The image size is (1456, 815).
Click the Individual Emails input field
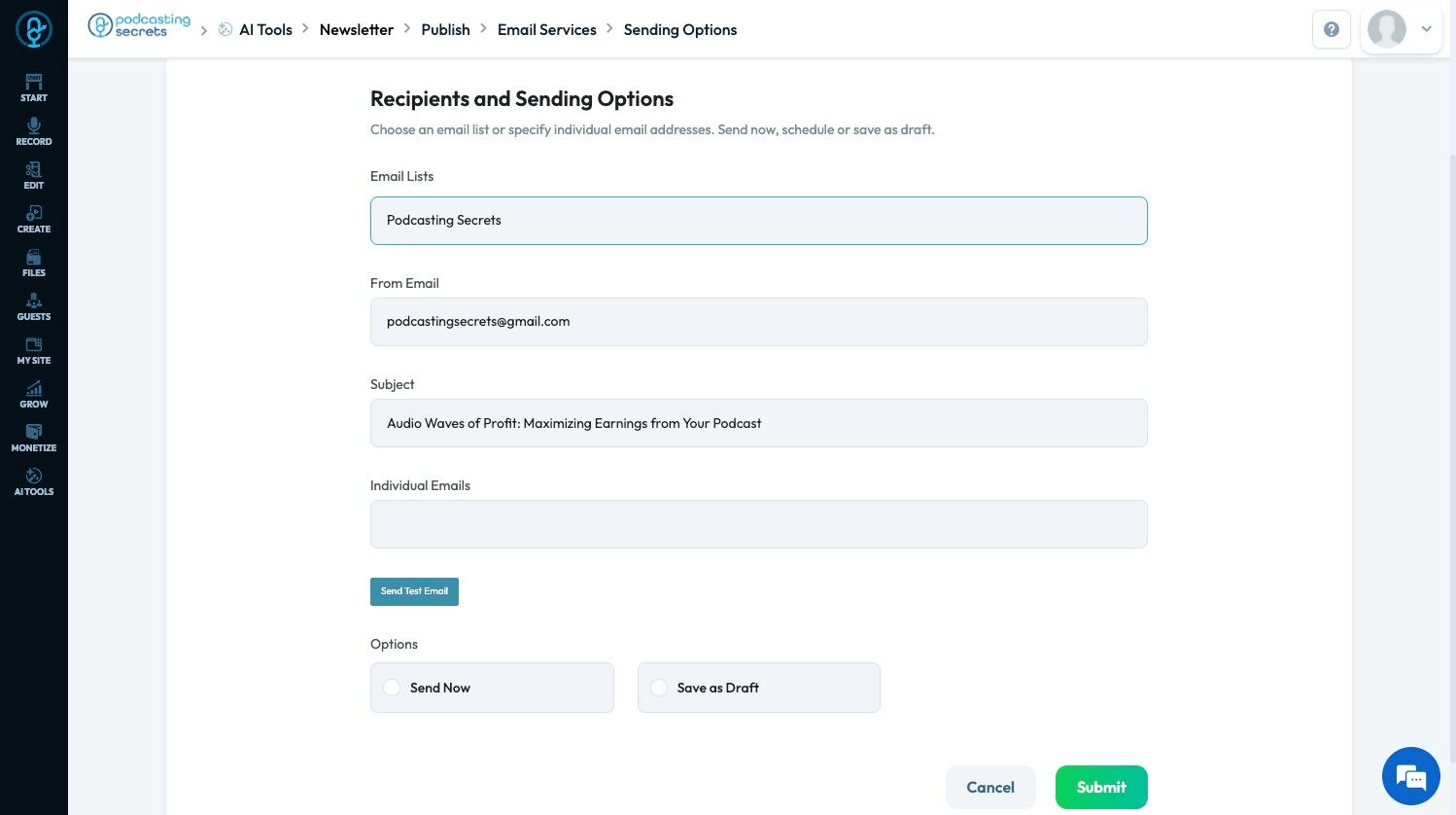(x=758, y=524)
